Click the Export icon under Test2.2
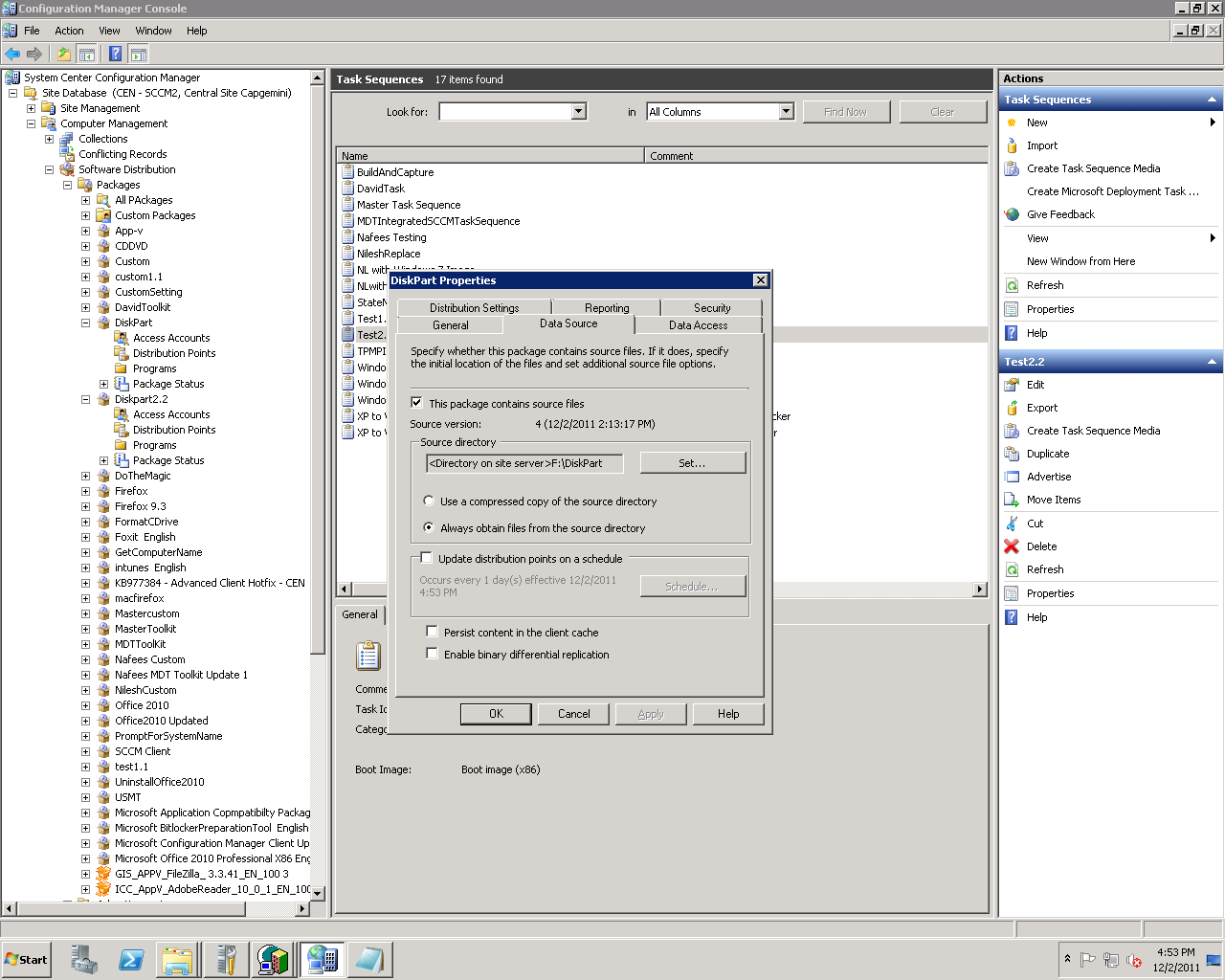 click(1012, 408)
